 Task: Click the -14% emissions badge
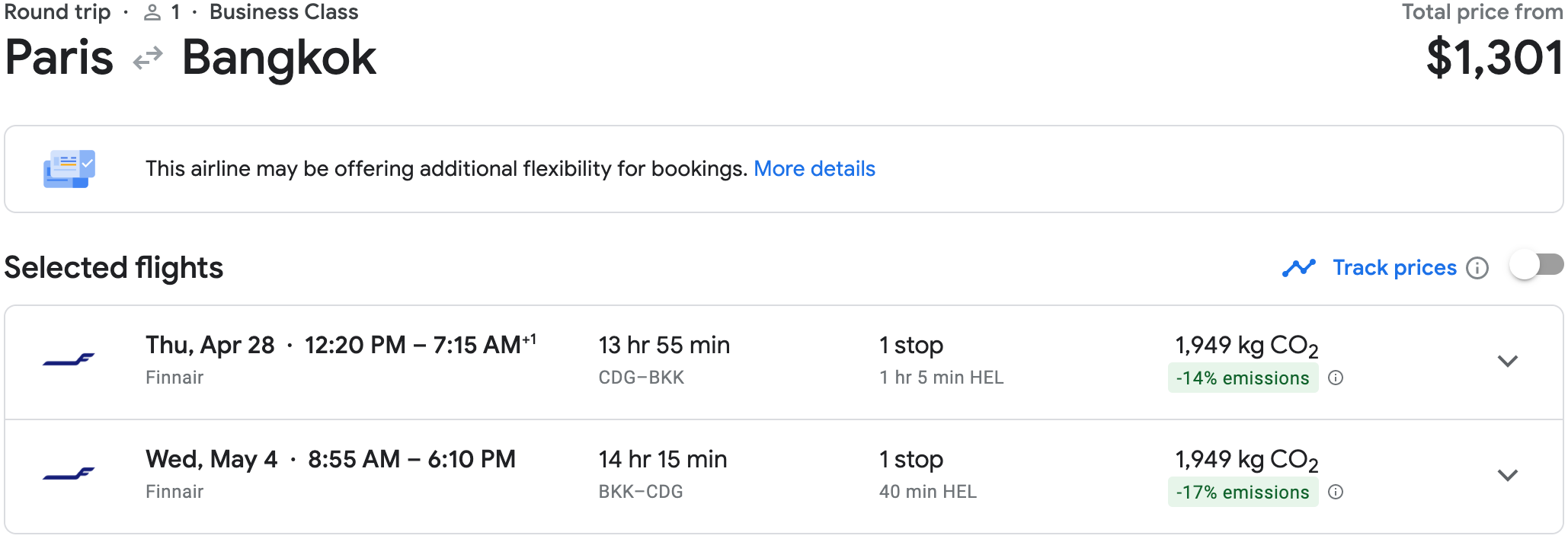[1243, 378]
